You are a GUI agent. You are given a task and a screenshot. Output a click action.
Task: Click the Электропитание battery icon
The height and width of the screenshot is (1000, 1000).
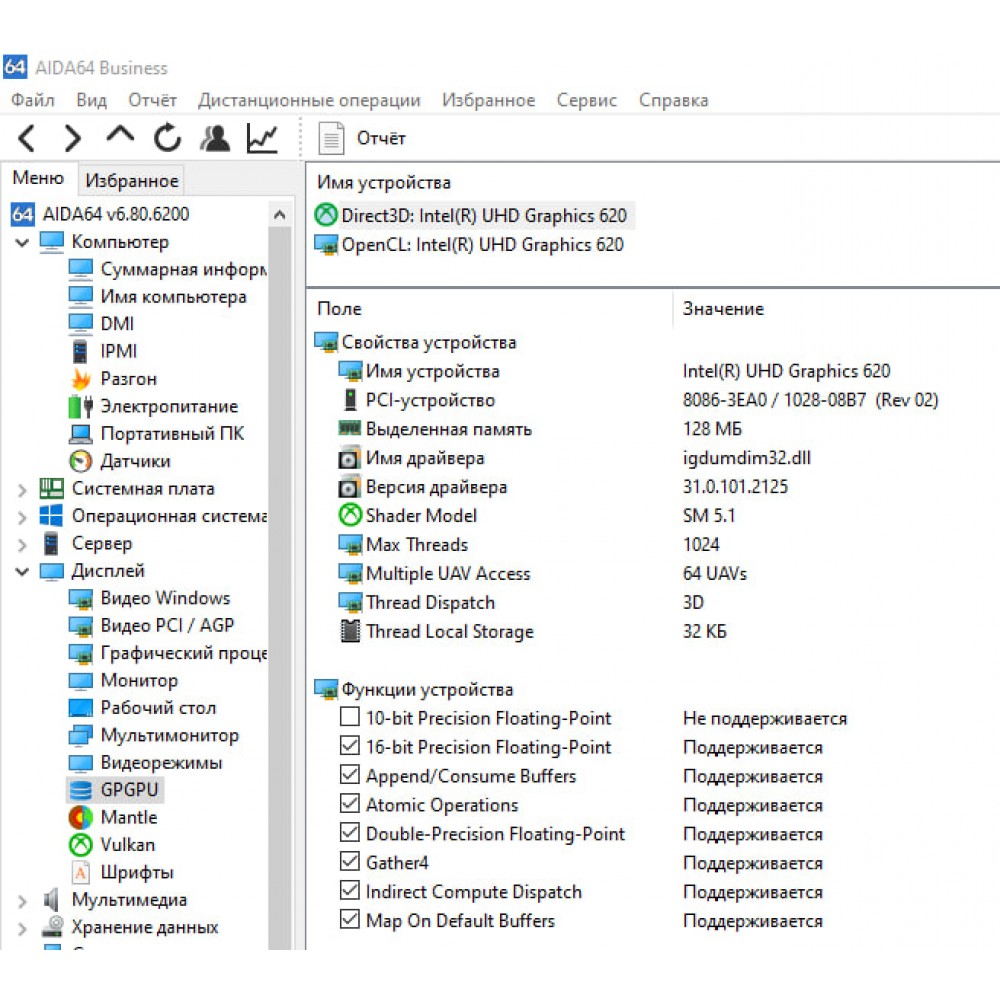point(80,406)
